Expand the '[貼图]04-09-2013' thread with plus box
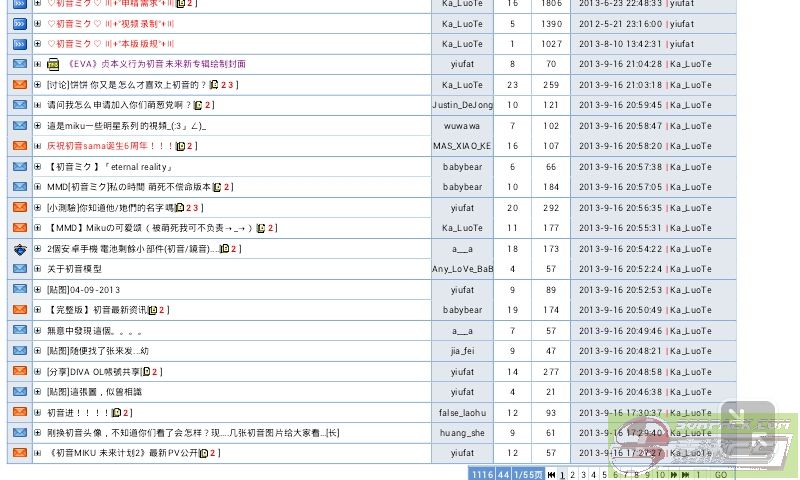This screenshot has height=480, width=800. coord(38,290)
